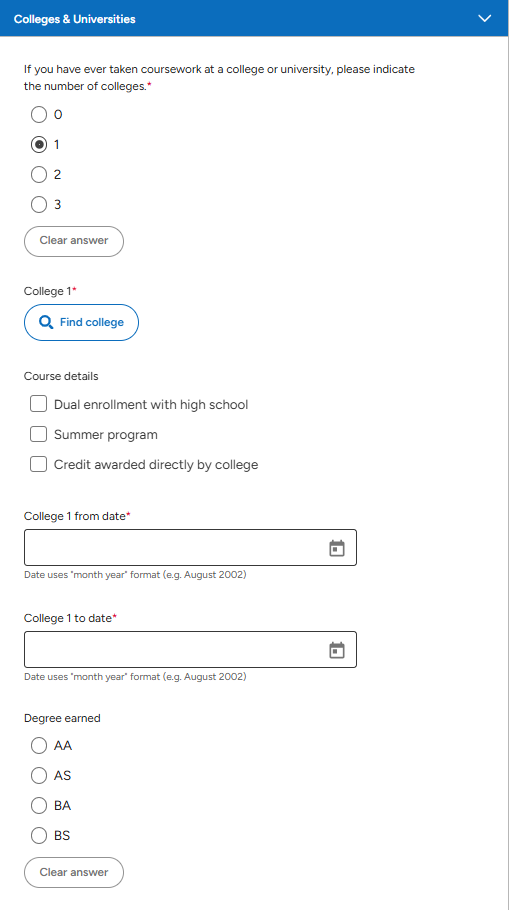
Task: Click the magnifier icon in Find college
Action: tap(46, 322)
